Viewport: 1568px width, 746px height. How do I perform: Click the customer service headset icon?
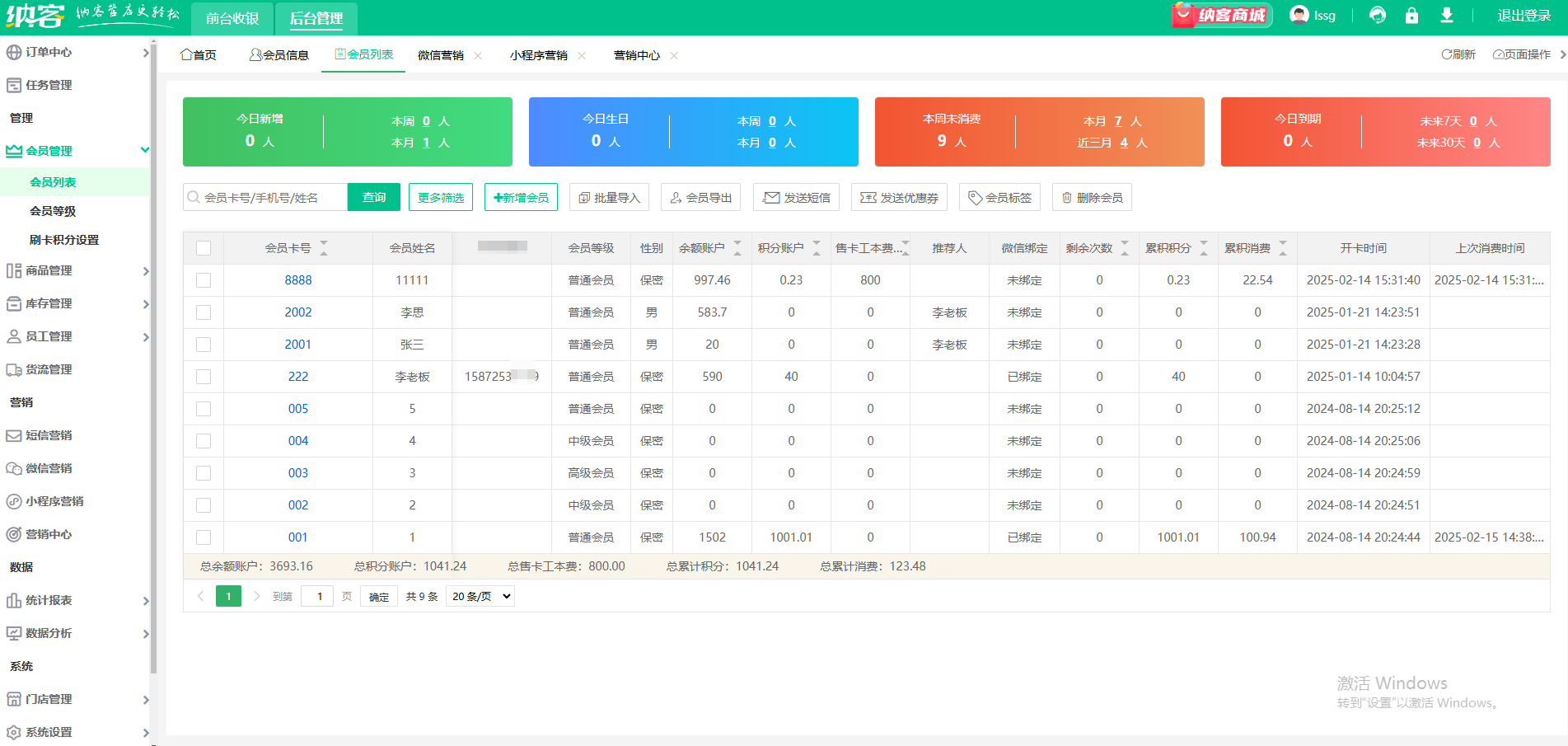(x=1377, y=16)
